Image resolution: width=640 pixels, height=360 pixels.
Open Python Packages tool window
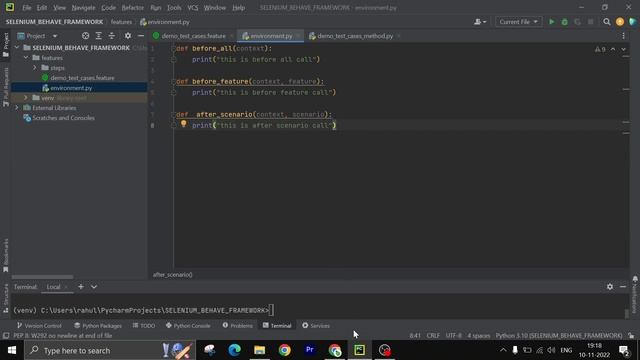pos(98,326)
